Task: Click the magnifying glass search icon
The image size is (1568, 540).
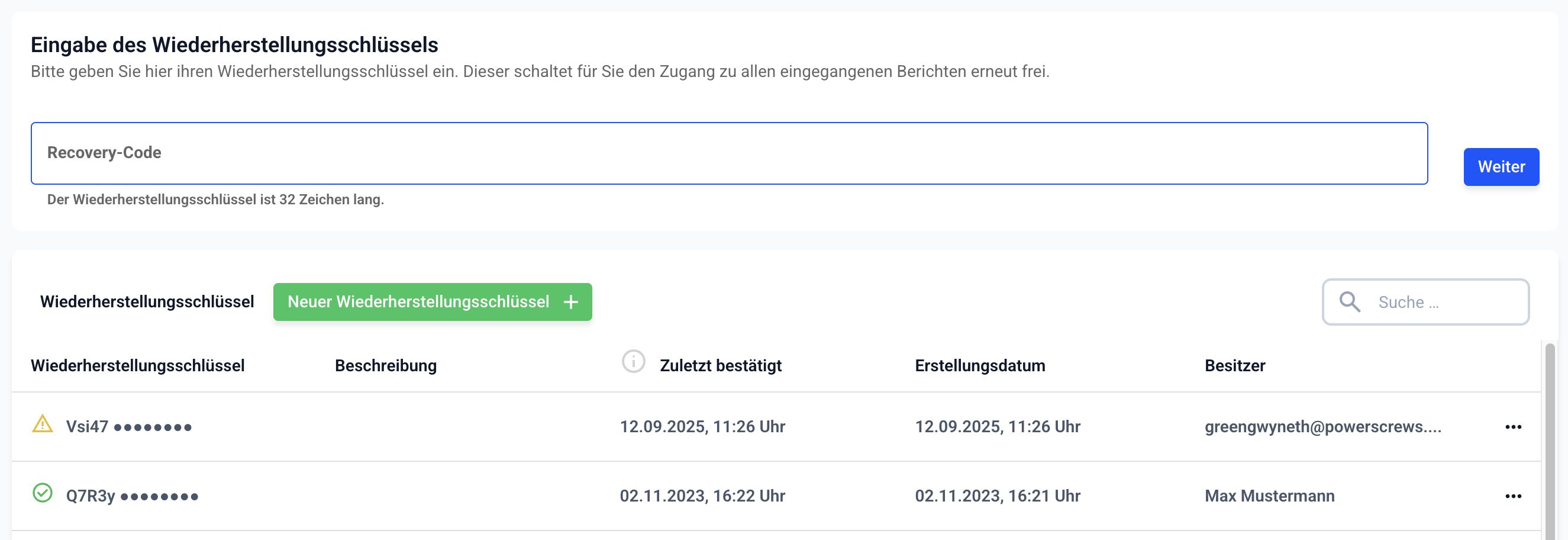Action: (x=1350, y=302)
